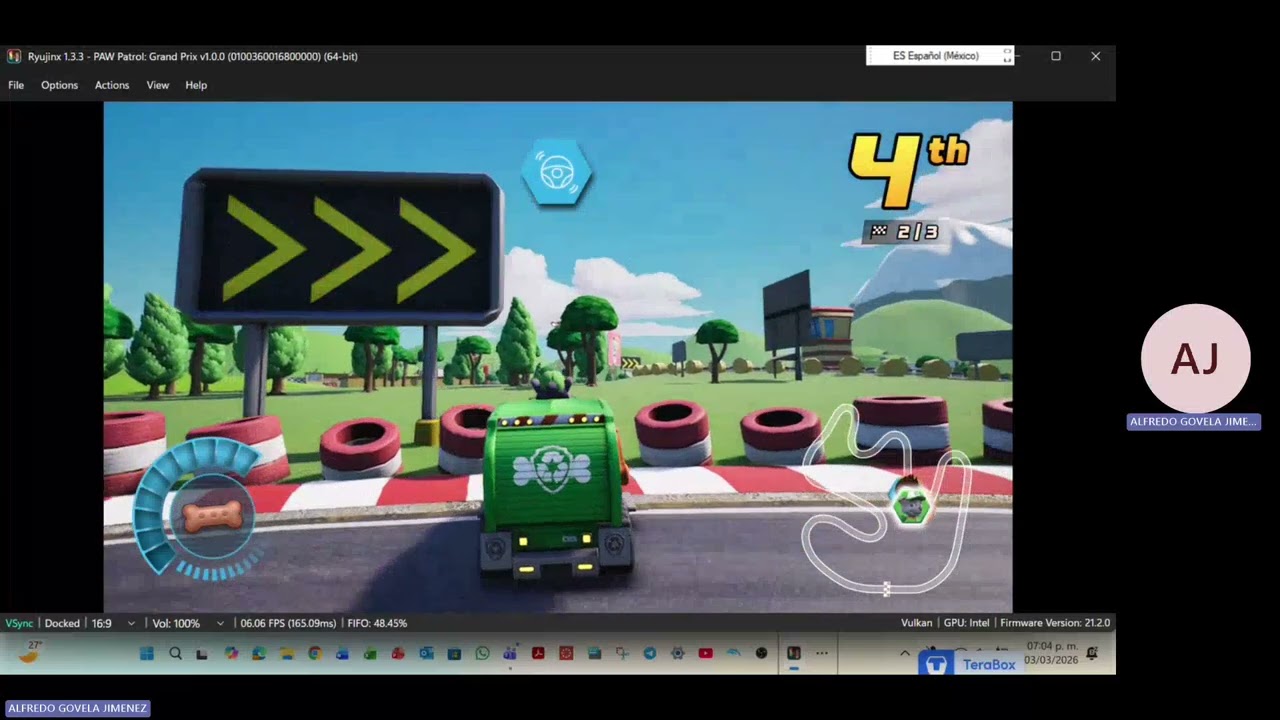Click the AJ participant avatar
The height and width of the screenshot is (720, 1280).
pyautogui.click(x=1195, y=359)
